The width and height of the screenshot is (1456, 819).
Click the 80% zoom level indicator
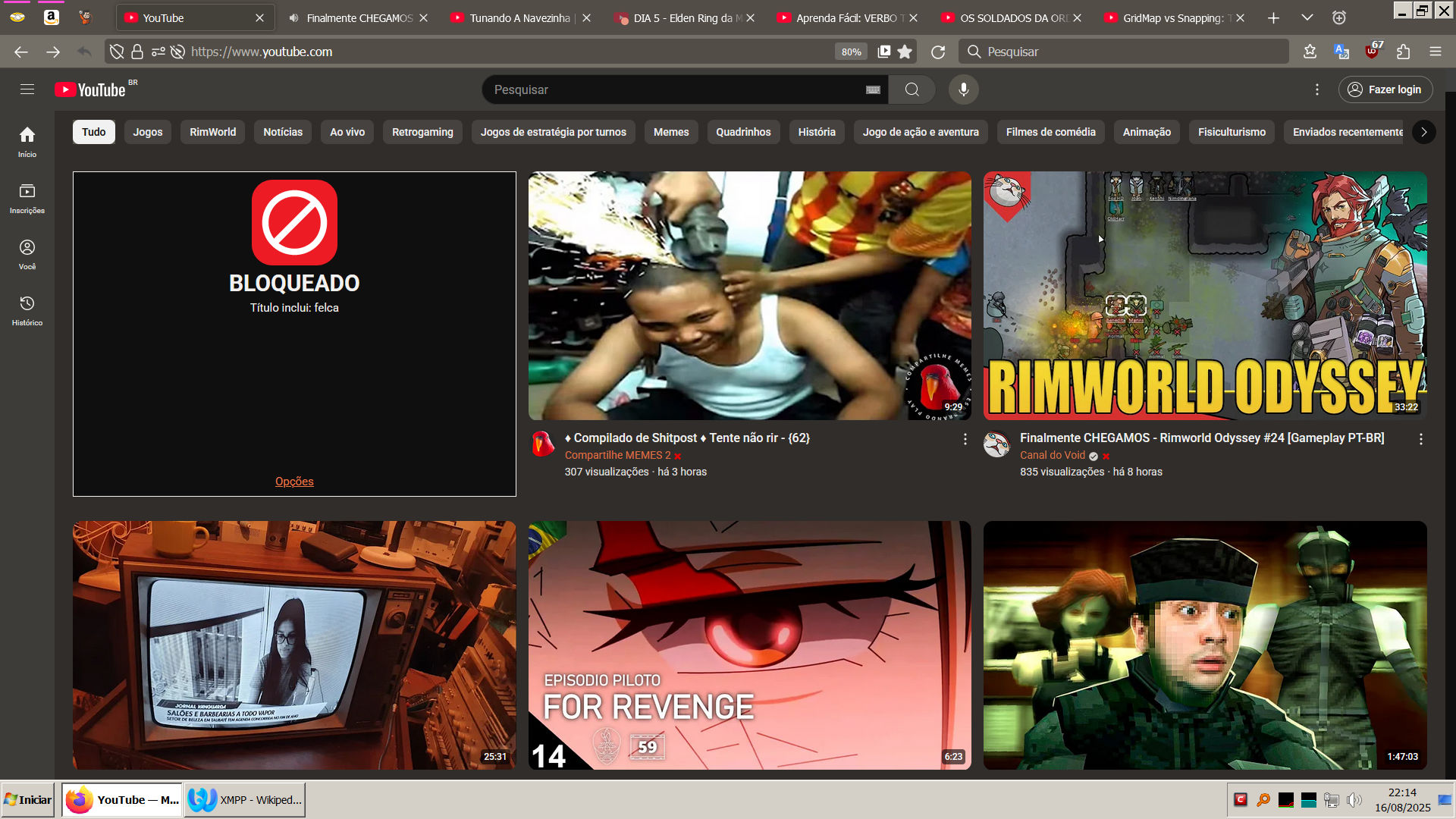pyautogui.click(x=851, y=52)
